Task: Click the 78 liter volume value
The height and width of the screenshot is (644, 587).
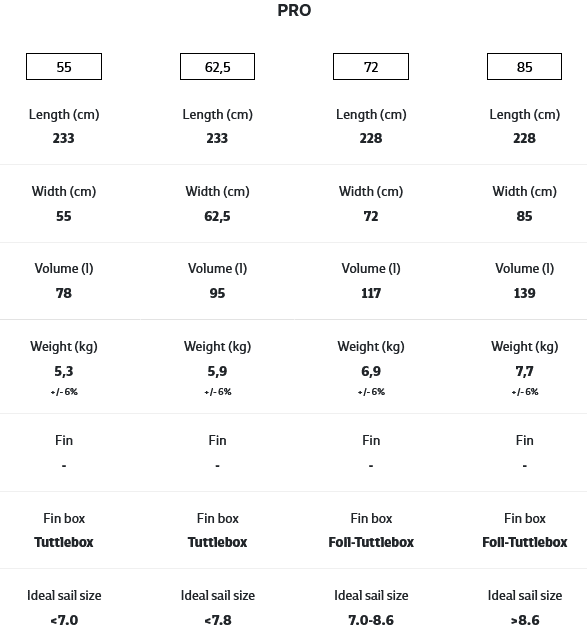Action: pyautogui.click(x=64, y=293)
